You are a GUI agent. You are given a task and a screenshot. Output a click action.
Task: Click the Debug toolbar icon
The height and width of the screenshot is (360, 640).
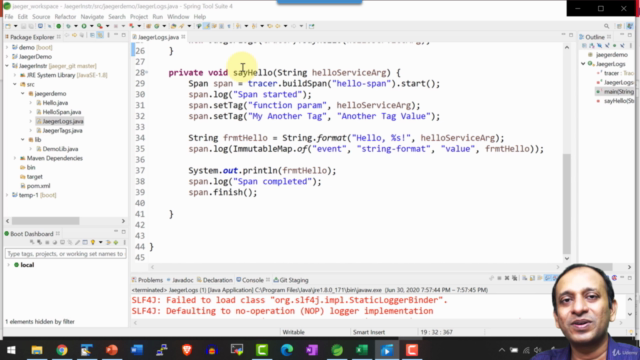68,26
